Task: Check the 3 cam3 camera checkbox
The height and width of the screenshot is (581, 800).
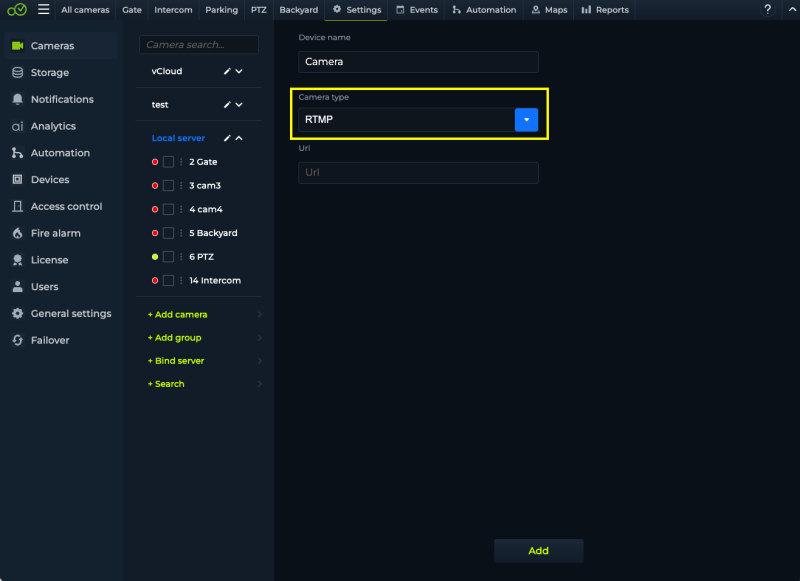Action: 168,186
